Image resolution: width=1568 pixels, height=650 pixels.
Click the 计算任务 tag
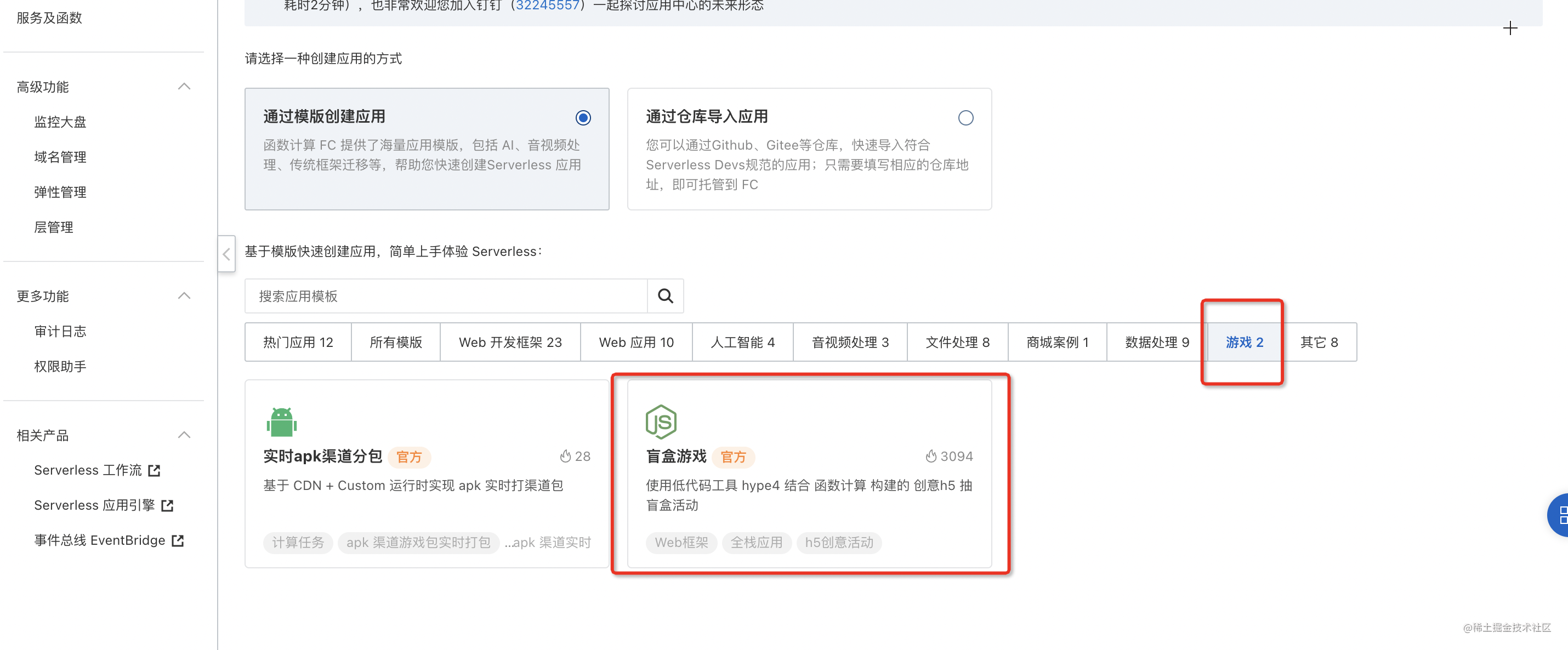click(x=298, y=543)
